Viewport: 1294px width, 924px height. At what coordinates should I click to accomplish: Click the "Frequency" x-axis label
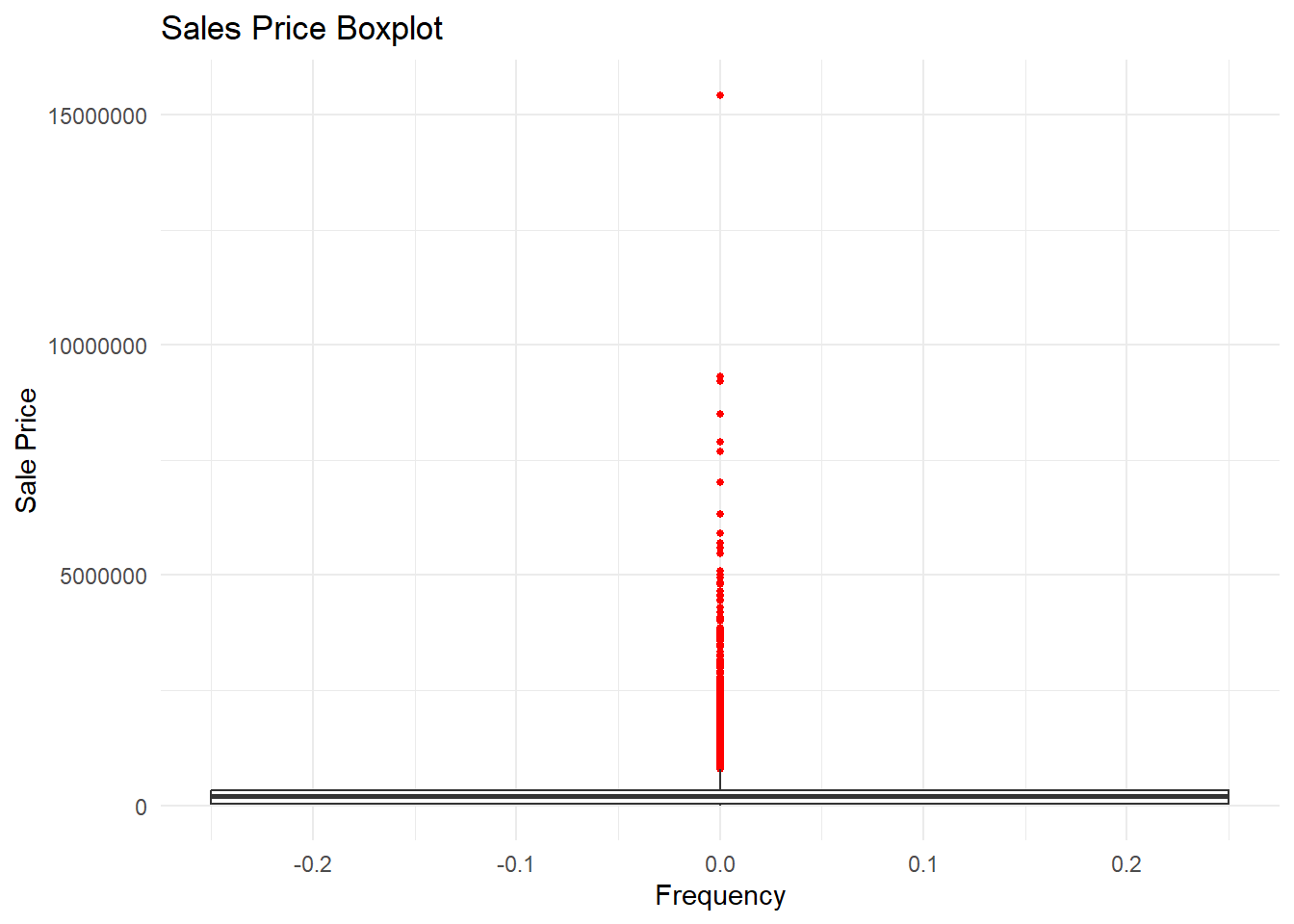(x=720, y=896)
